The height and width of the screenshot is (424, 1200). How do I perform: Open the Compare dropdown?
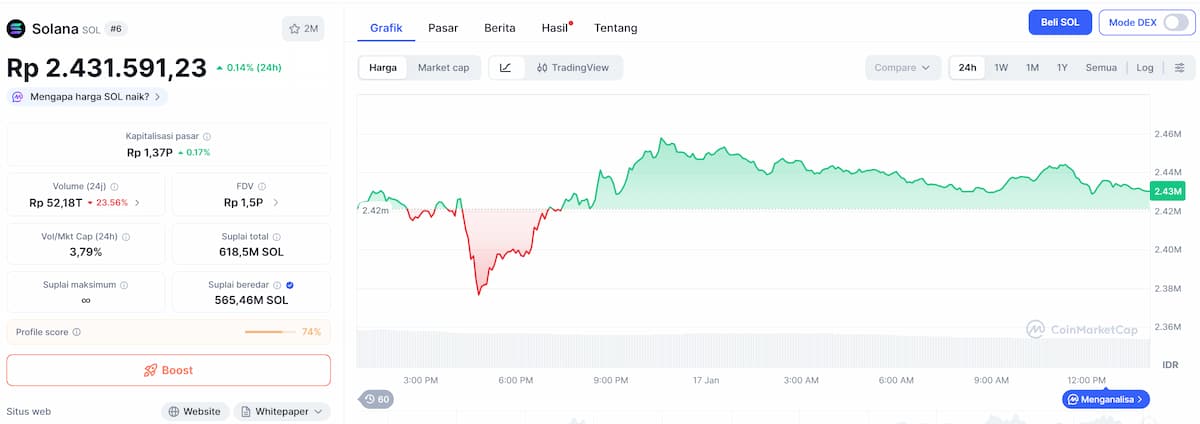902,68
